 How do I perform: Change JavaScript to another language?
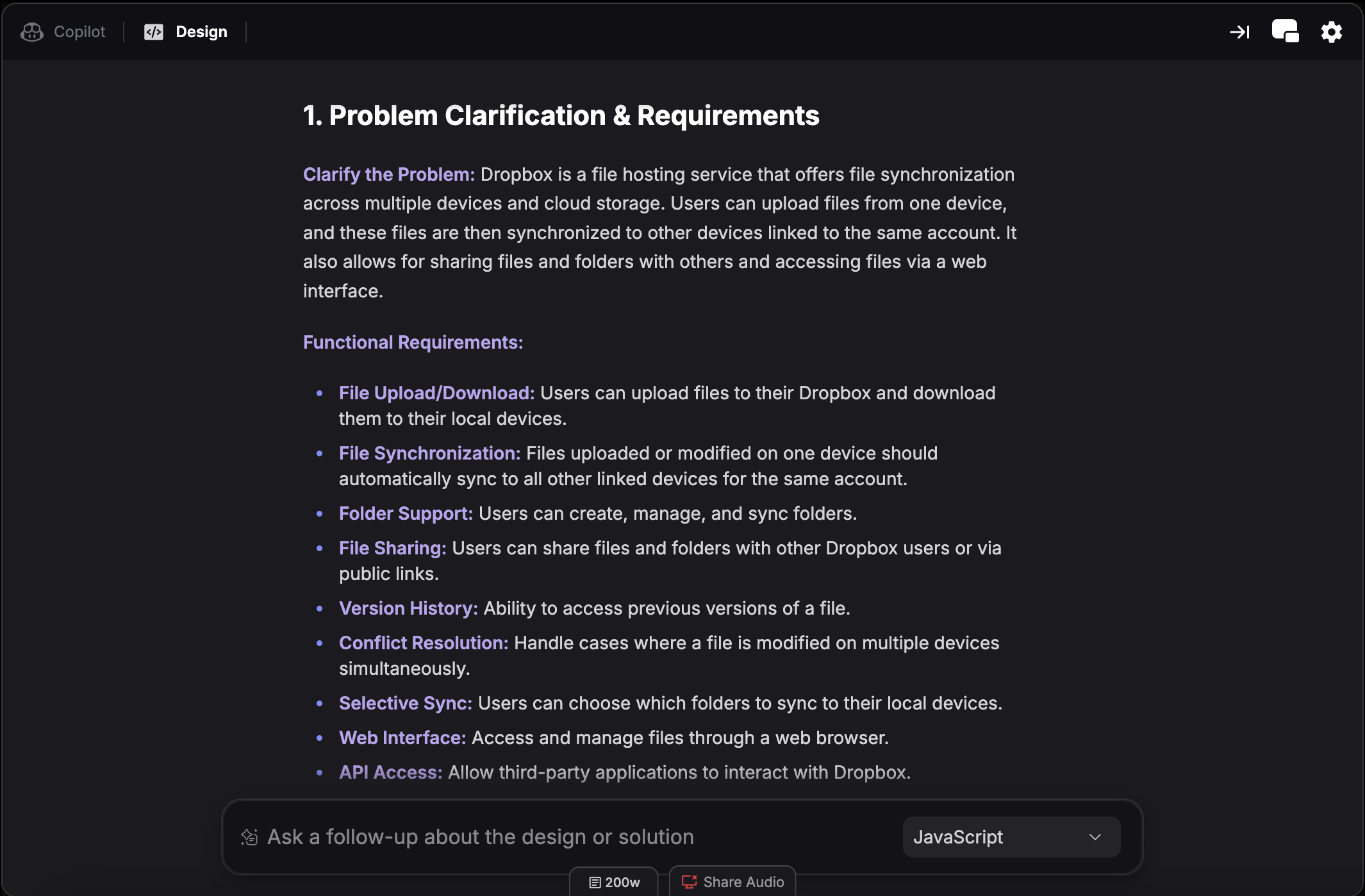1011,836
